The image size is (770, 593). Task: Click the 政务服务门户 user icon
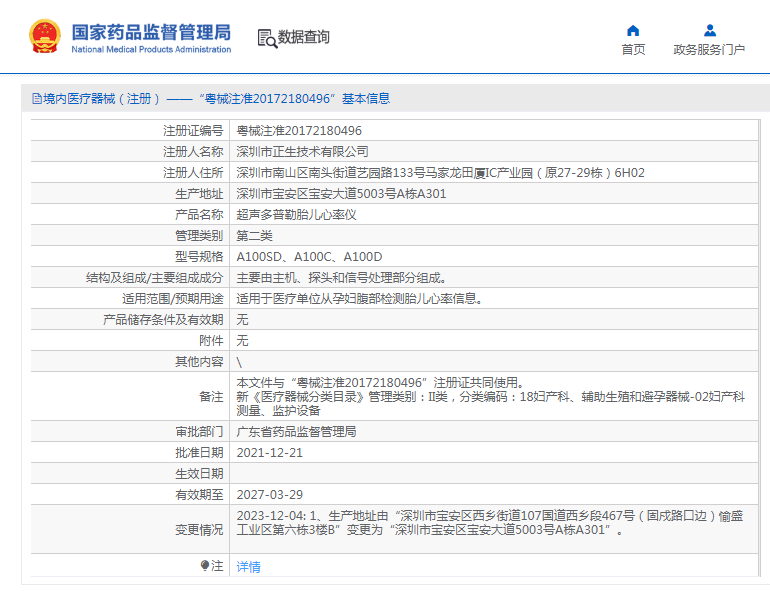click(x=710, y=30)
